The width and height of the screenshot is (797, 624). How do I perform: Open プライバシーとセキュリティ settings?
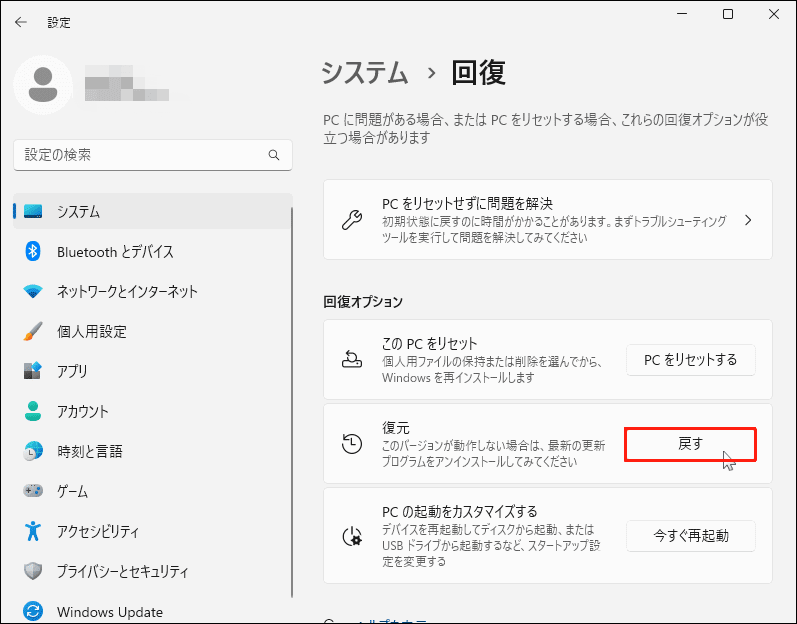click(152, 571)
